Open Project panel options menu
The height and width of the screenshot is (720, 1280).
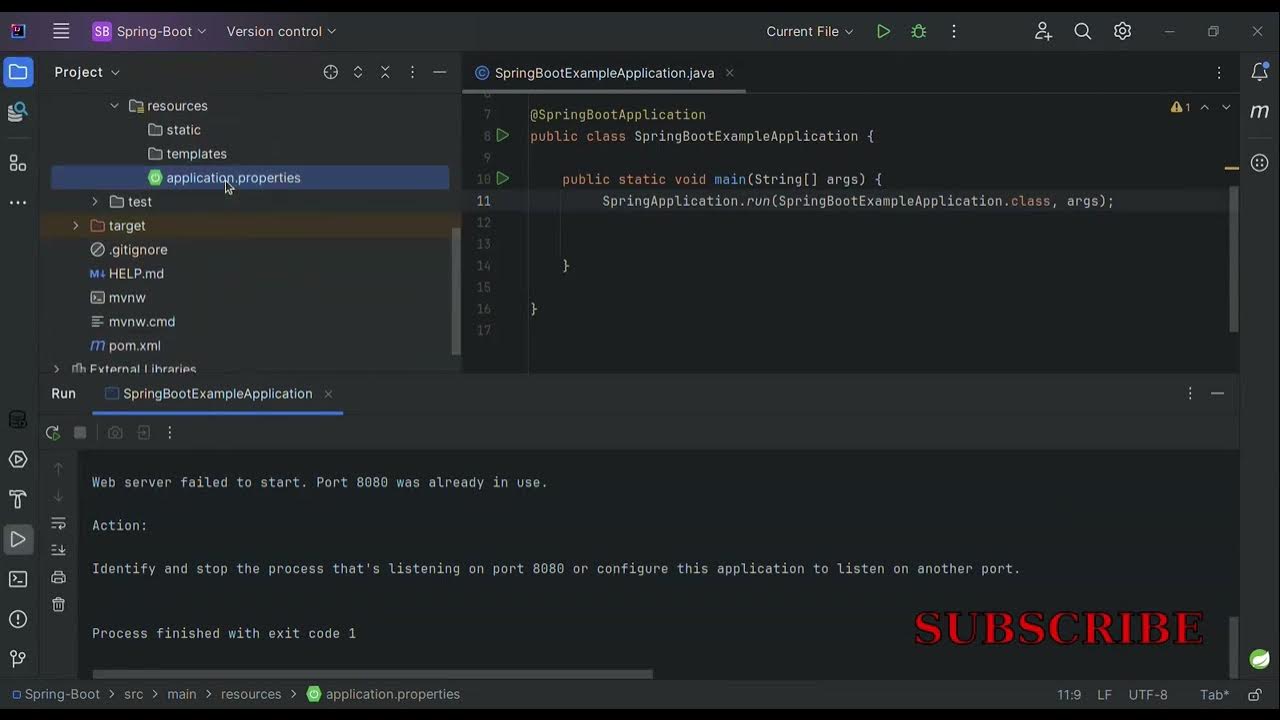pos(412,72)
